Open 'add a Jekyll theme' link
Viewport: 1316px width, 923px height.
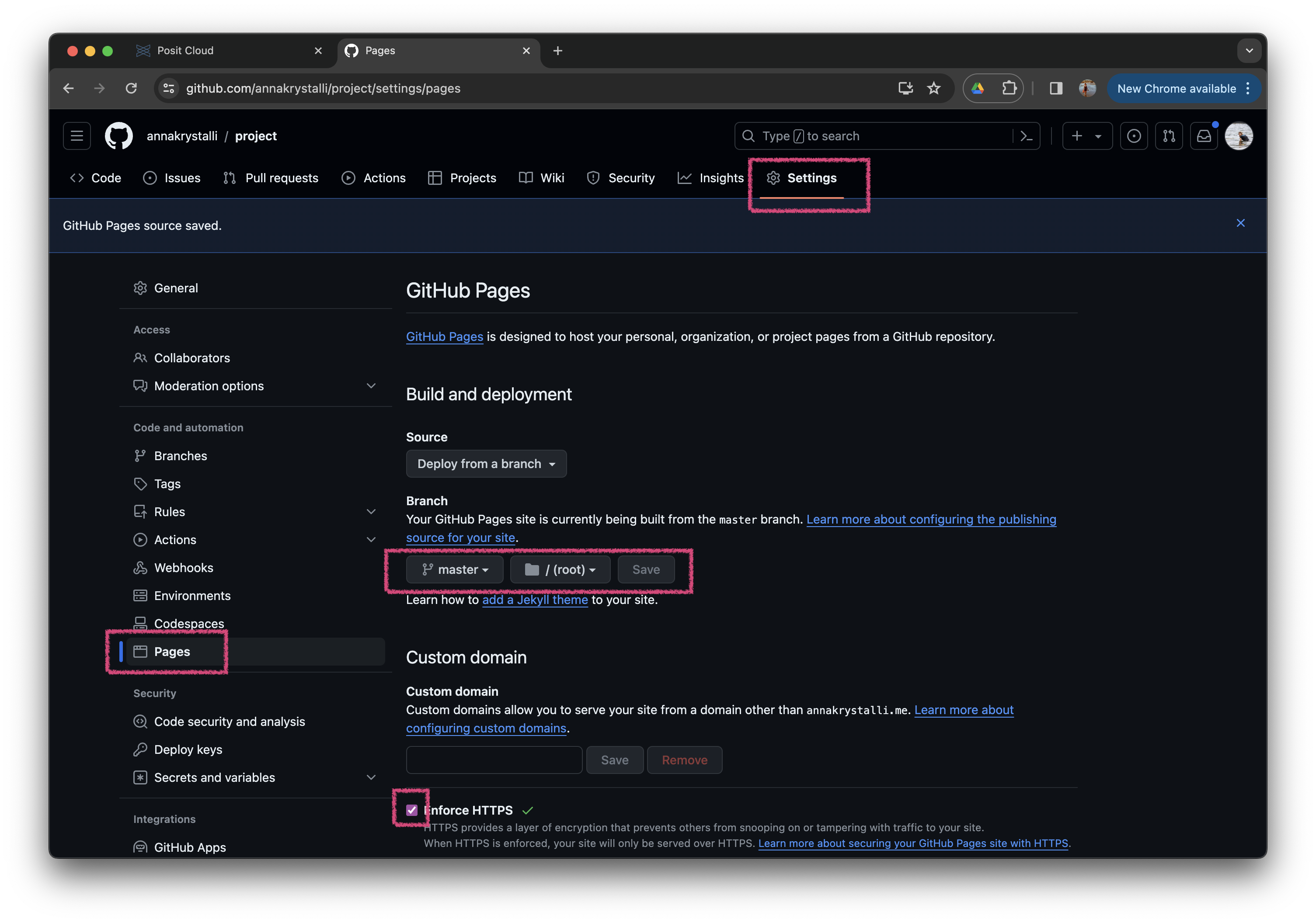tap(535, 600)
